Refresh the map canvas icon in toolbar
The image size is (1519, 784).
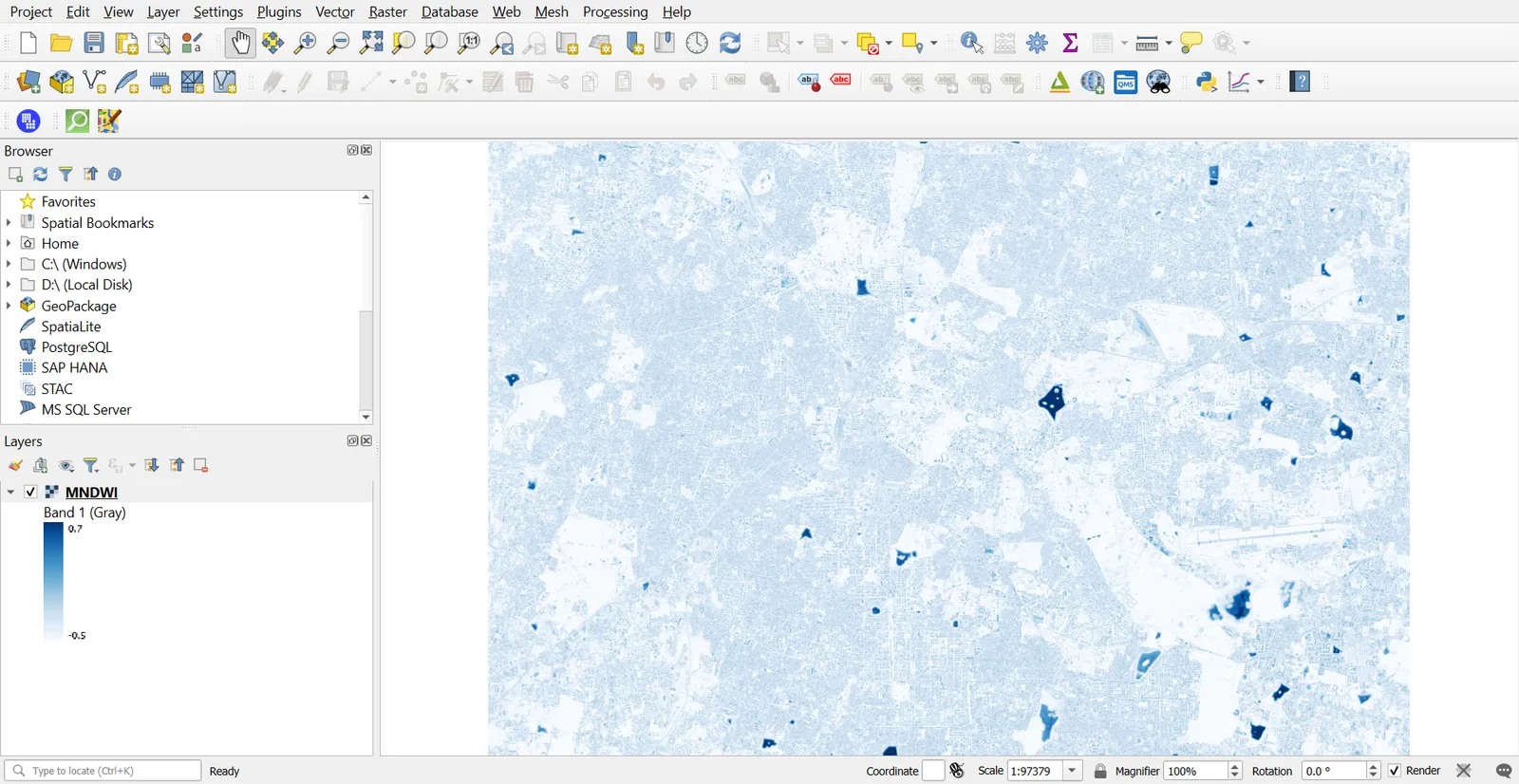click(730, 43)
